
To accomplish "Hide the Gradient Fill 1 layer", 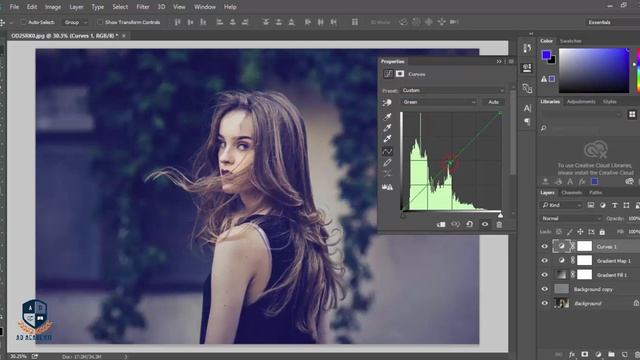I will pyautogui.click(x=544, y=275).
